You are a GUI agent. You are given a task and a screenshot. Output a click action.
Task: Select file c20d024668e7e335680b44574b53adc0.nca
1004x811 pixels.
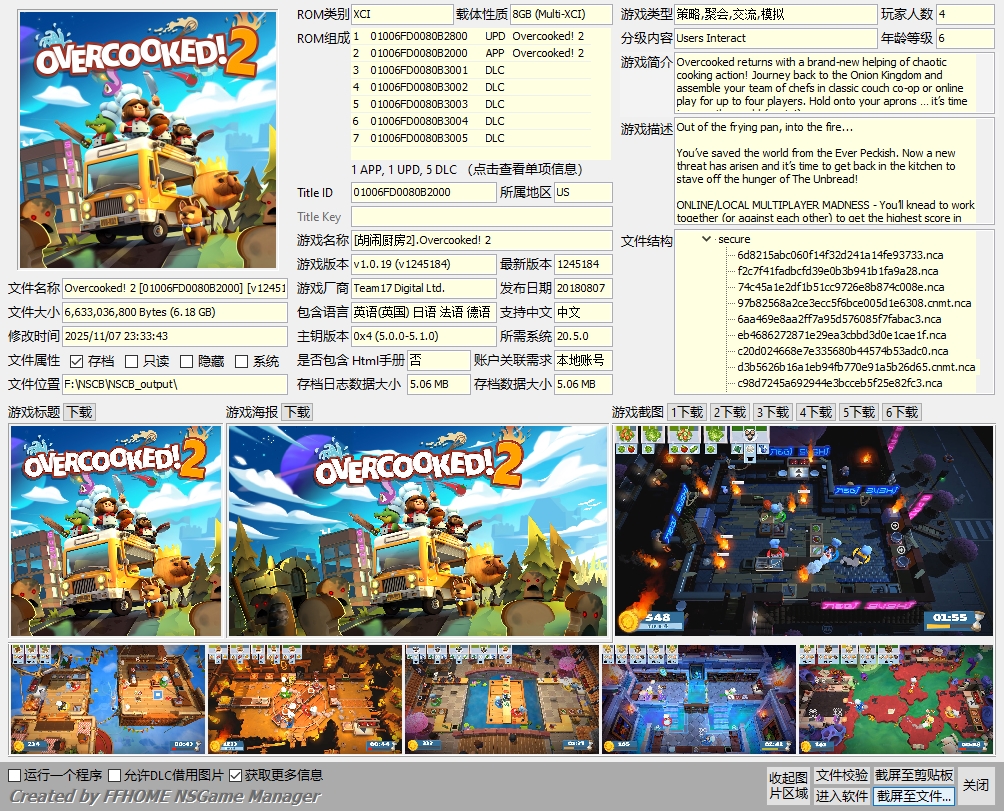(x=842, y=351)
